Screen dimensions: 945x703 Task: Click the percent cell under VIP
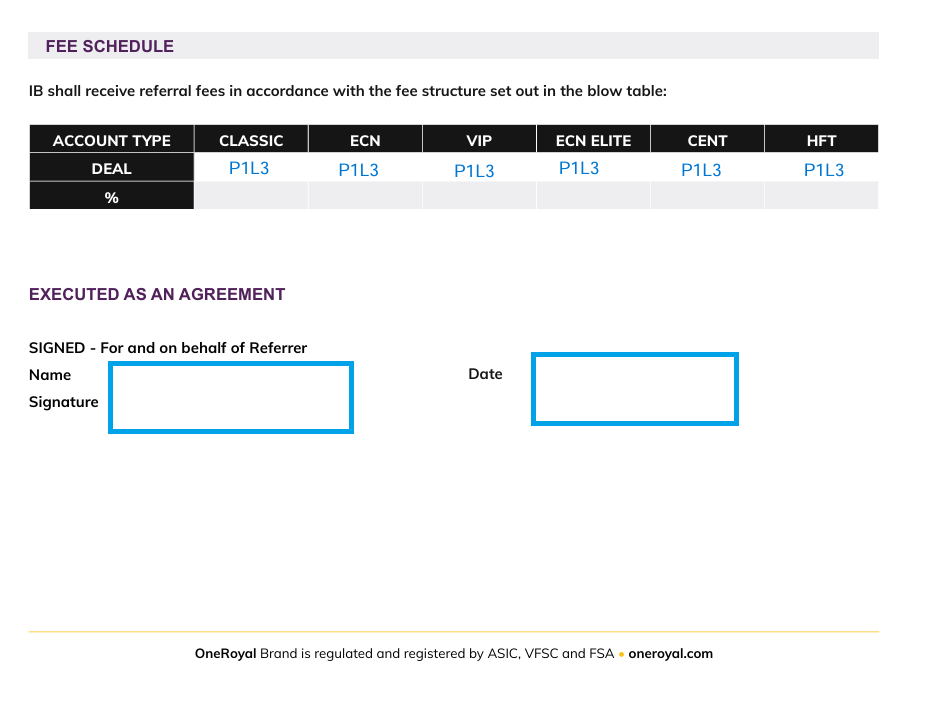click(479, 196)
